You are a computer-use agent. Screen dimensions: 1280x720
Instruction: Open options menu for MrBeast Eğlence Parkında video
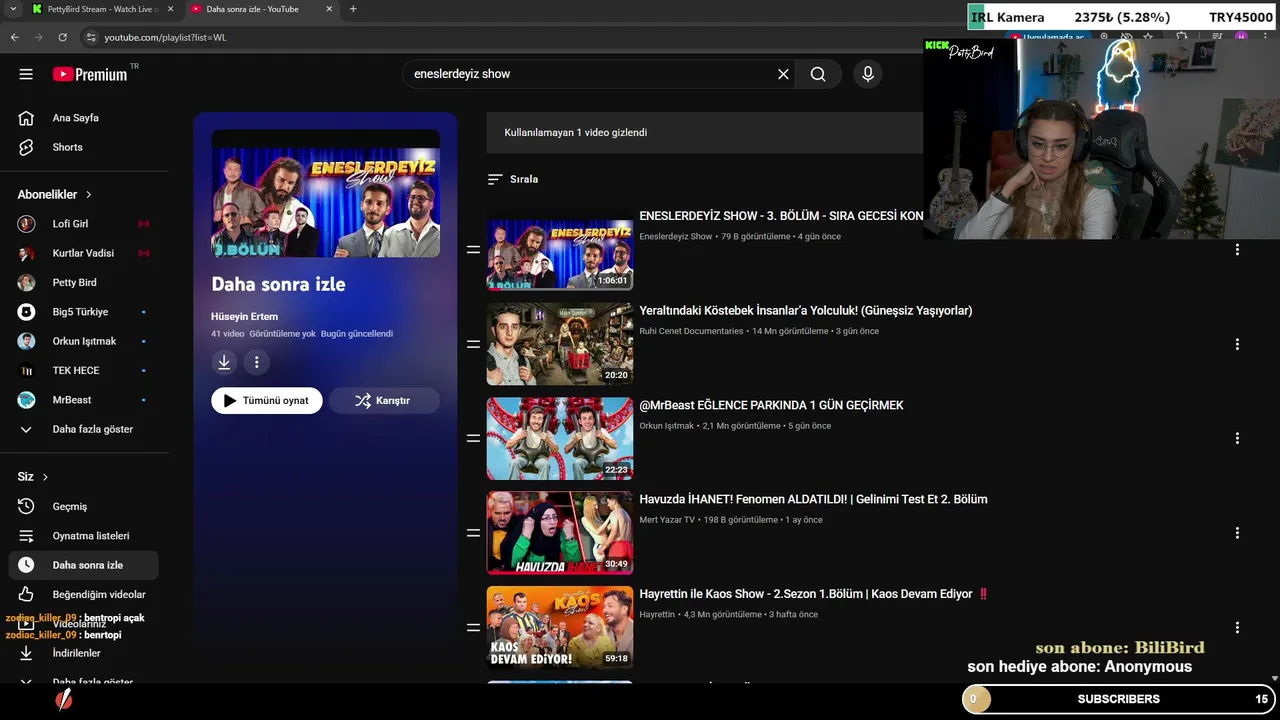coord(1237,438)
